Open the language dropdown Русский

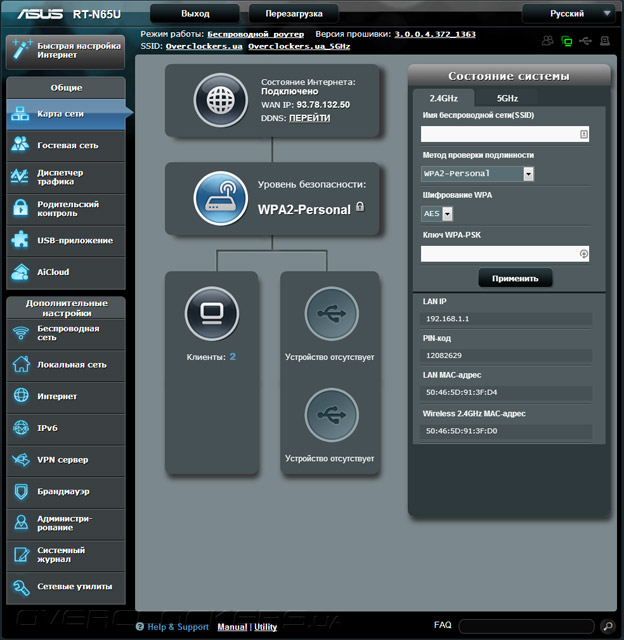[x=568, y=13]
